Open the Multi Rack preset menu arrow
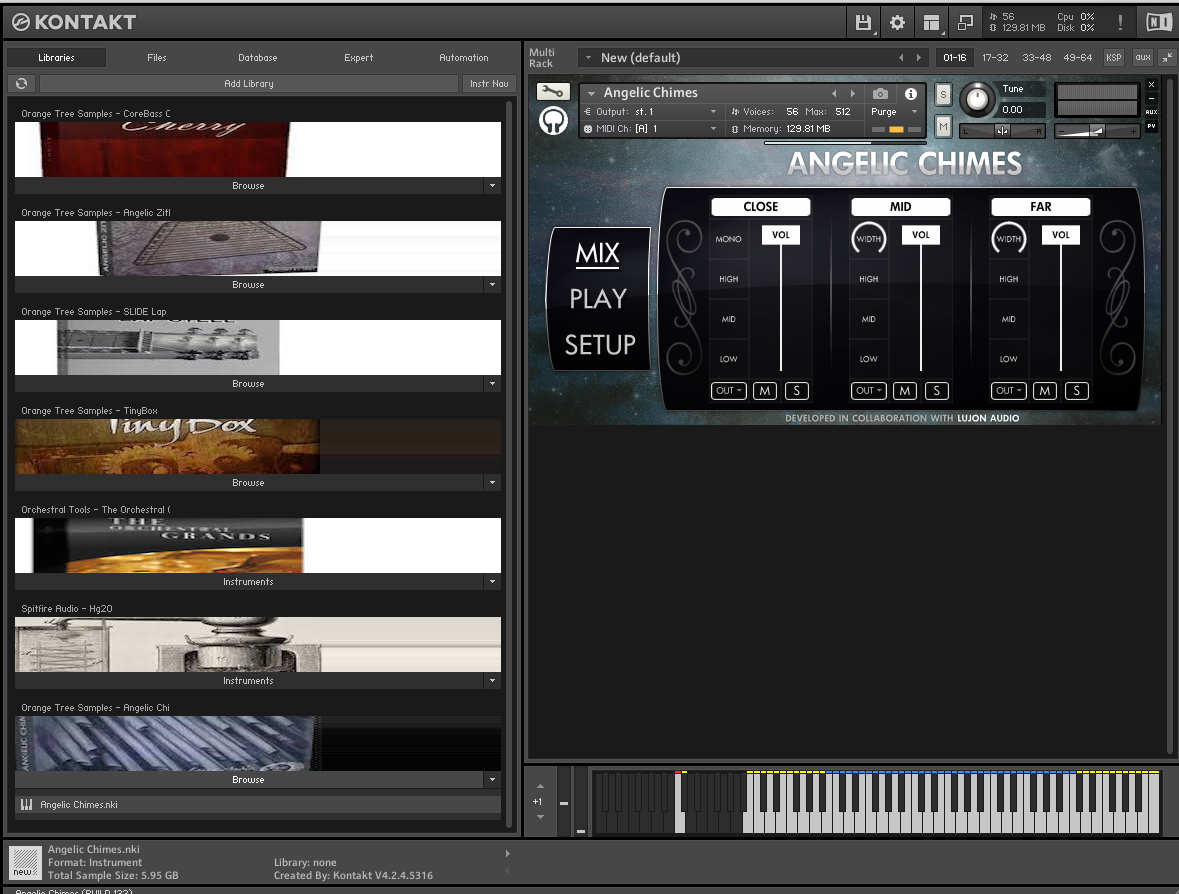The image size is (1179, 894). (588, 58)
